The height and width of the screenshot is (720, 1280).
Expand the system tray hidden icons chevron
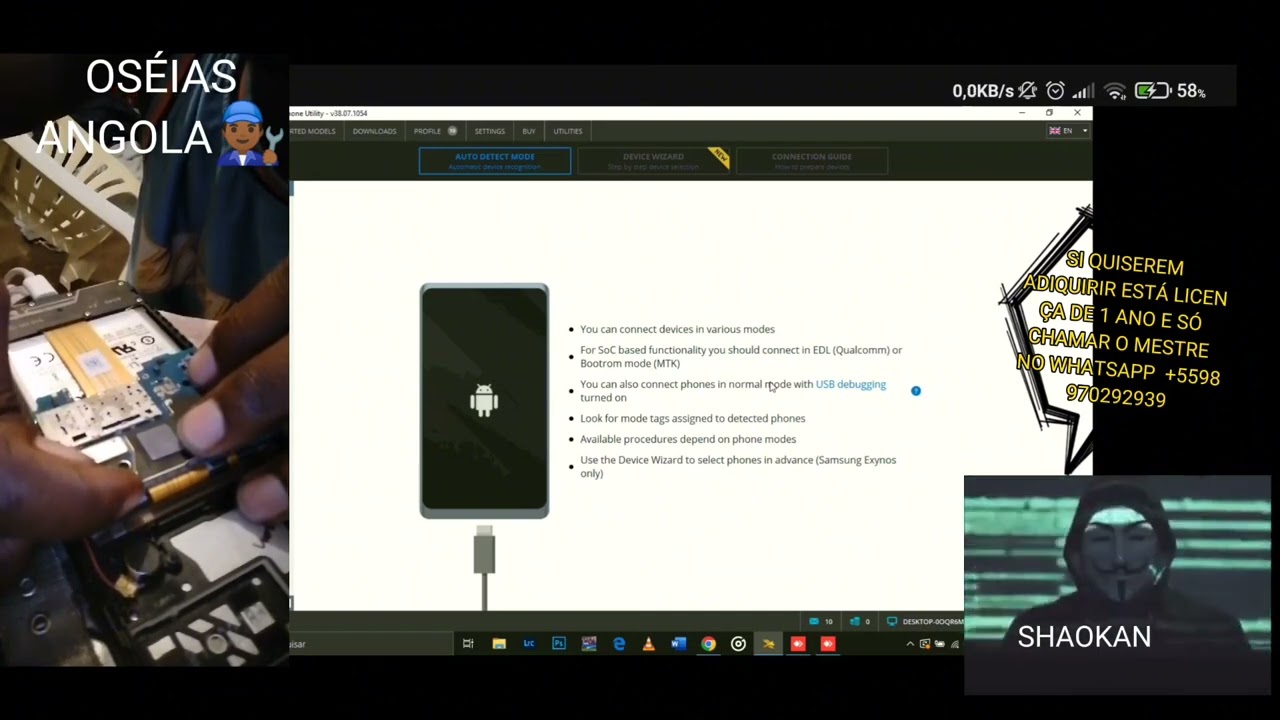910,644
